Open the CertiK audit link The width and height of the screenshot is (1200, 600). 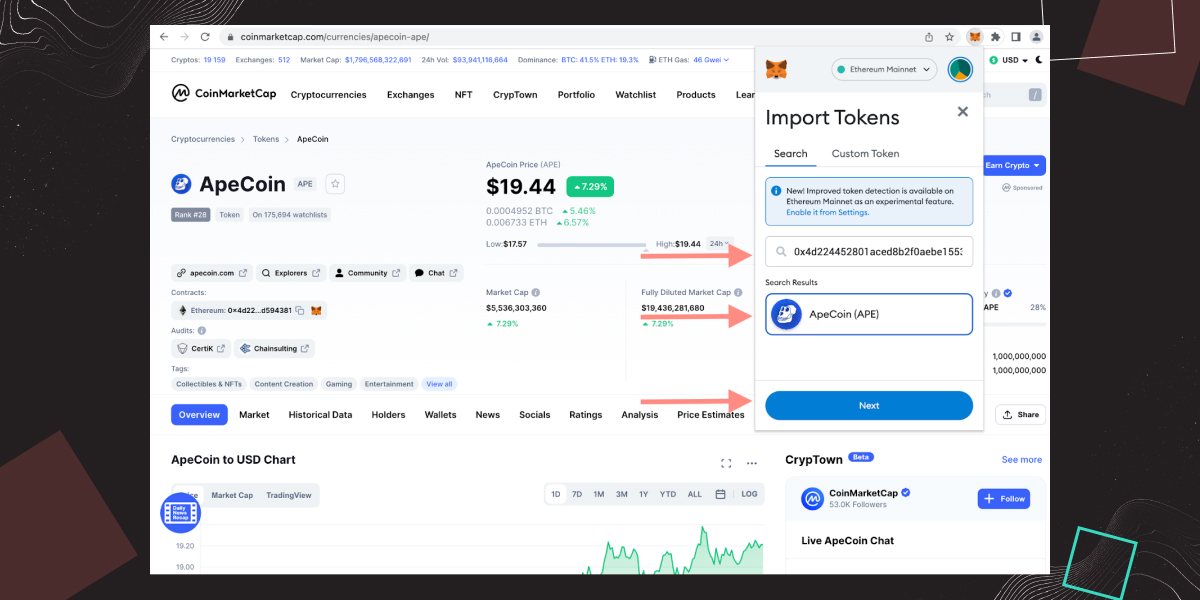click(200, 348)
